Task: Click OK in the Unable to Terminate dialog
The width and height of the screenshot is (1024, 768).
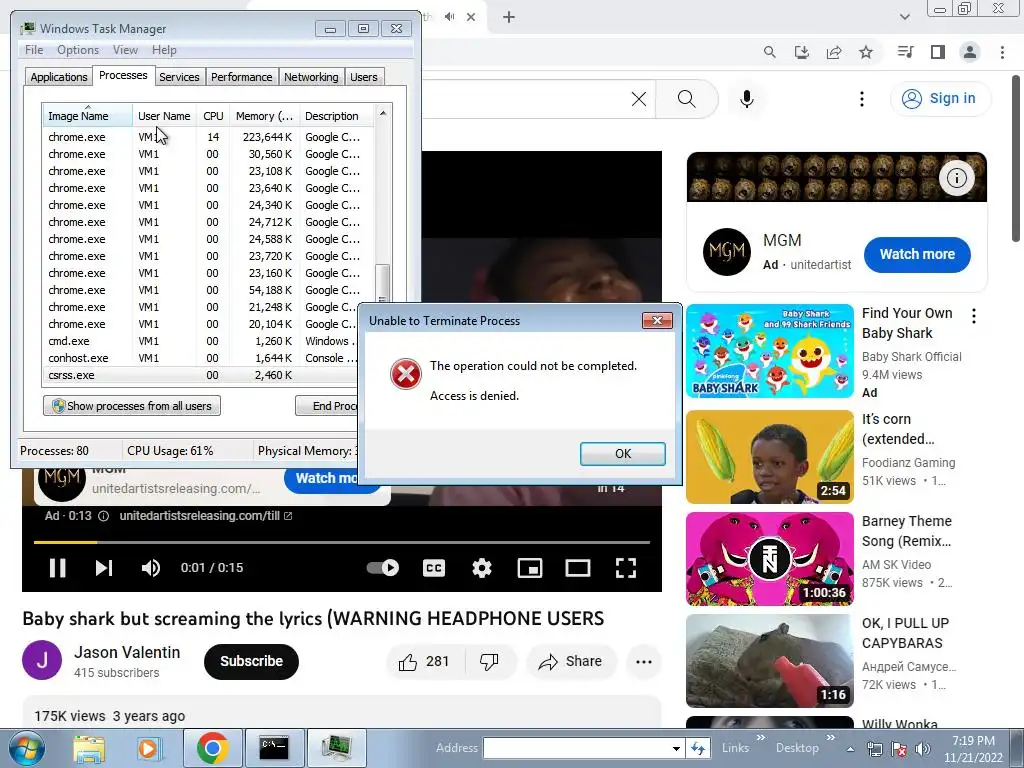Action: (622, 453)
